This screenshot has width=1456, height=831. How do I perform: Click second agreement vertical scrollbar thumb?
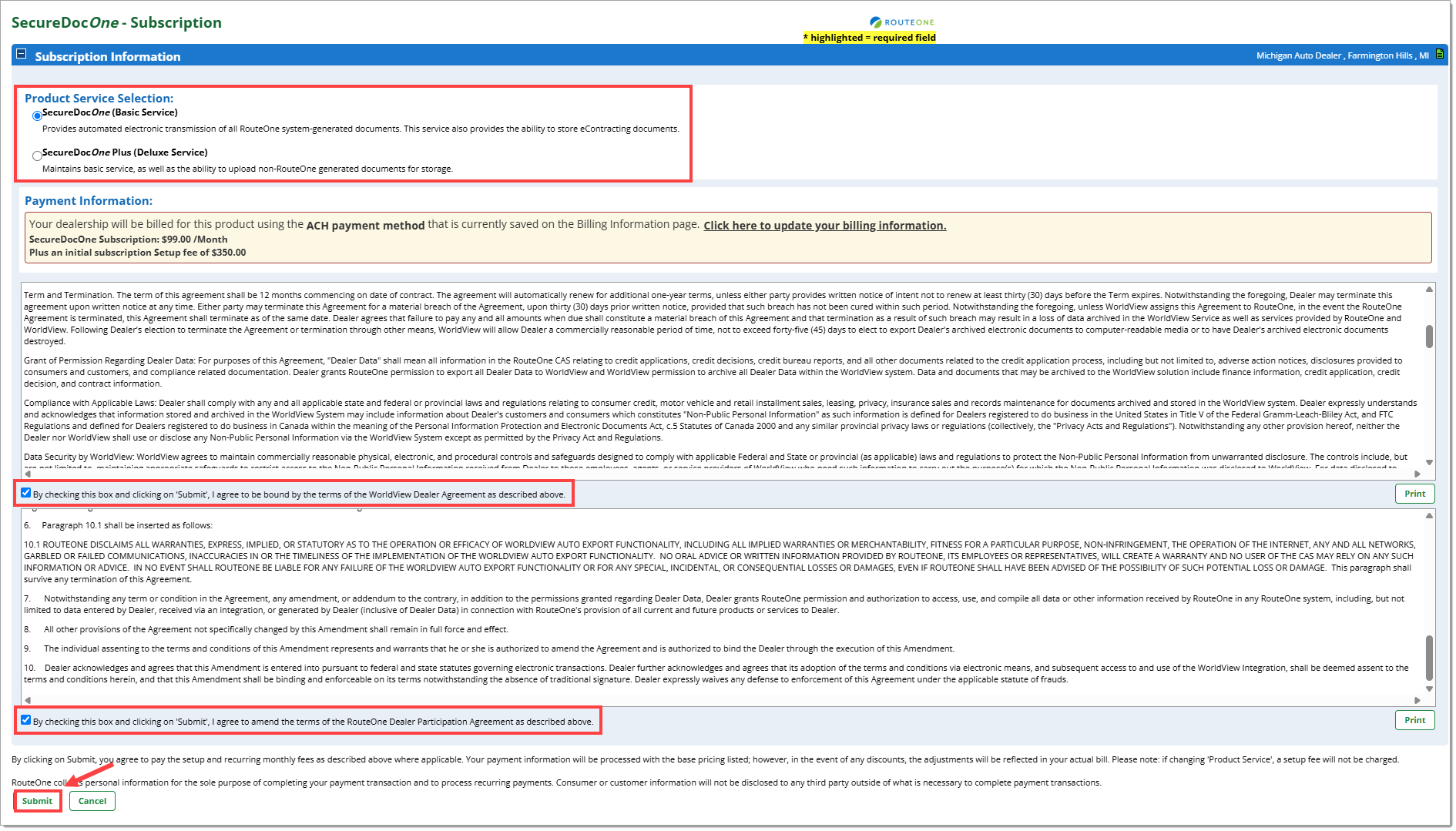[x=1429, y=658]
